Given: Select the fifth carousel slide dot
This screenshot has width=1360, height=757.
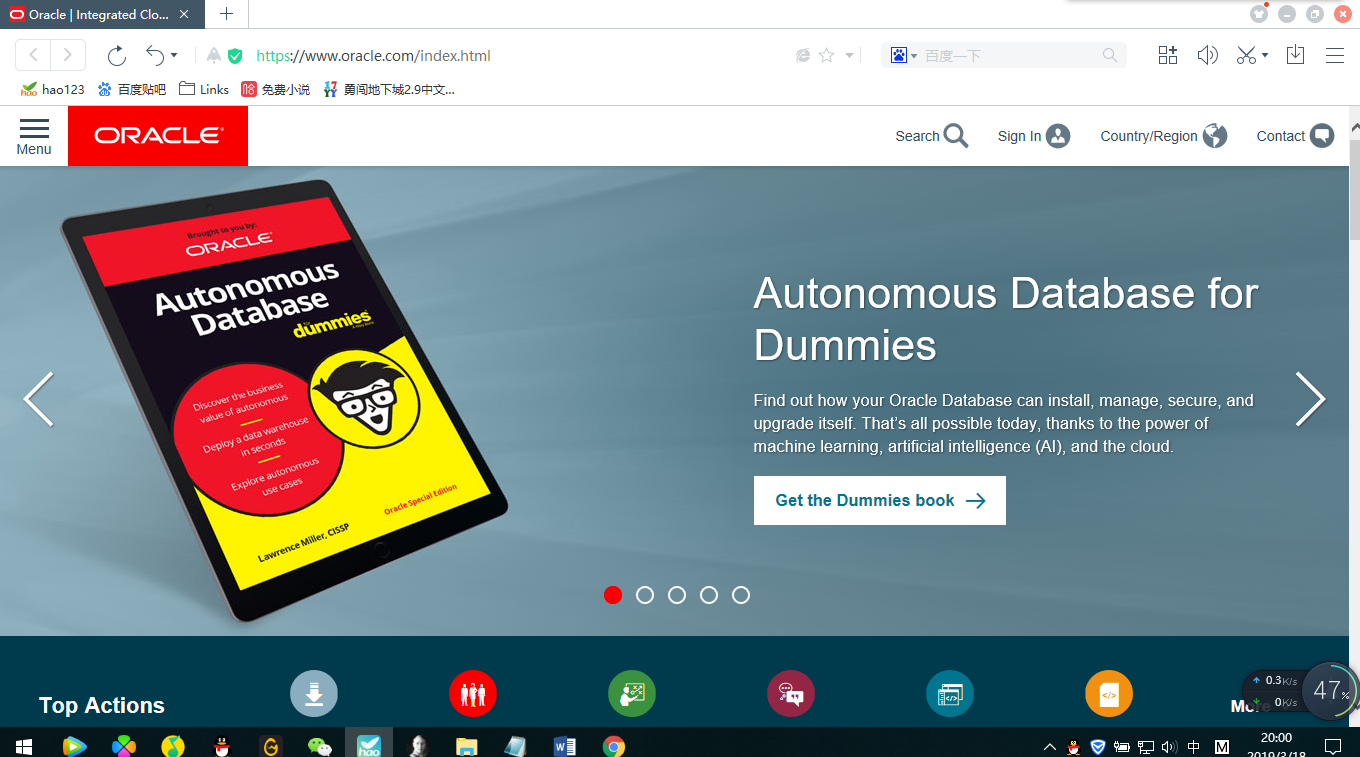Looking at the screenshot, I should [x=741, y=595].
